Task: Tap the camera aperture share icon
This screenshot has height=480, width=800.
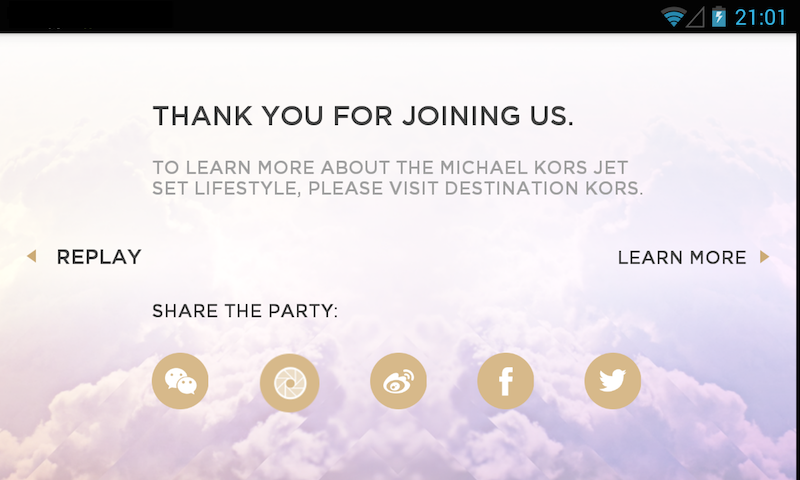Action: coord(289,382)
